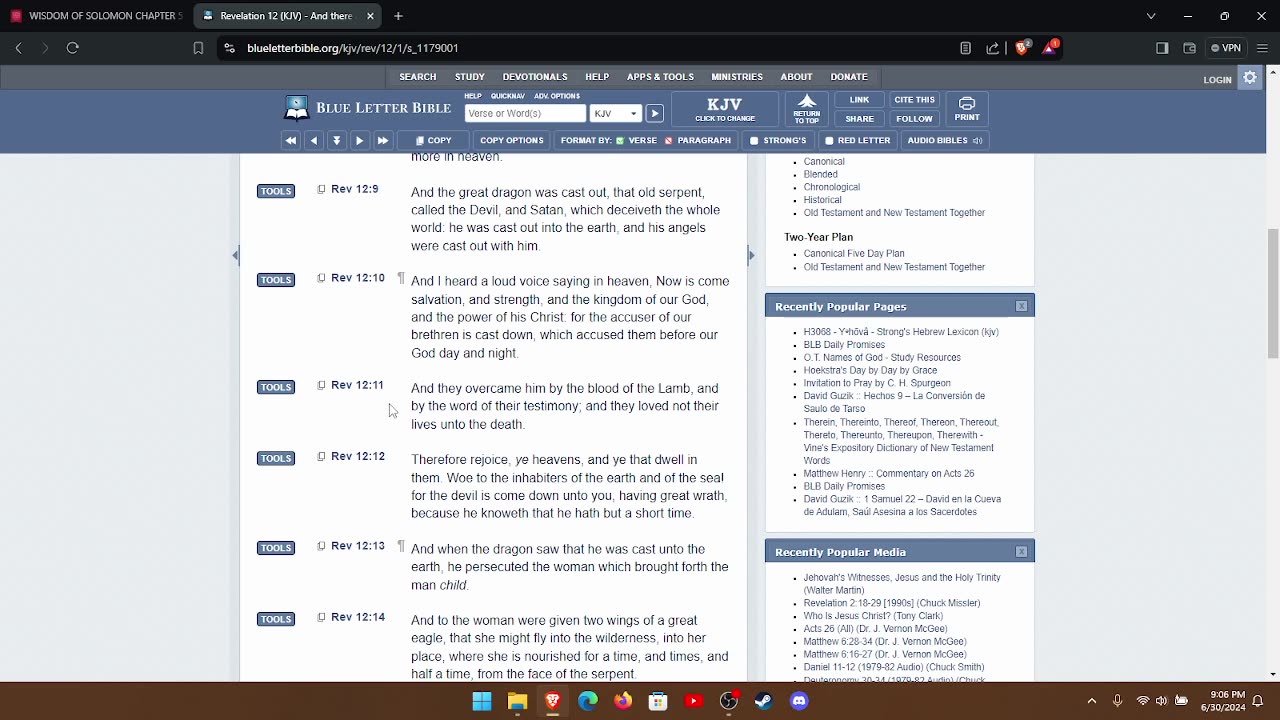This screenshot has width=1280, height=720.
Task: Click RETURN TO TOP button
Action: pyautogui.click(x=807, y=109)
